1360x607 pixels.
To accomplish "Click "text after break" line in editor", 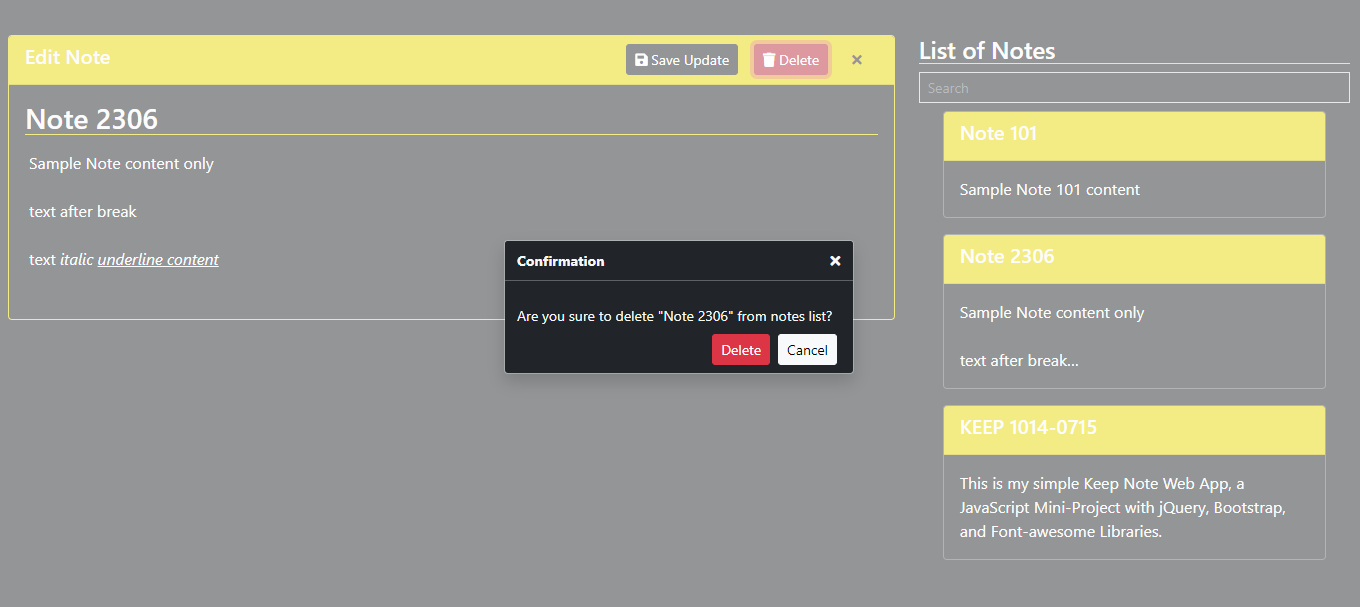I will (x=83, y=212).
